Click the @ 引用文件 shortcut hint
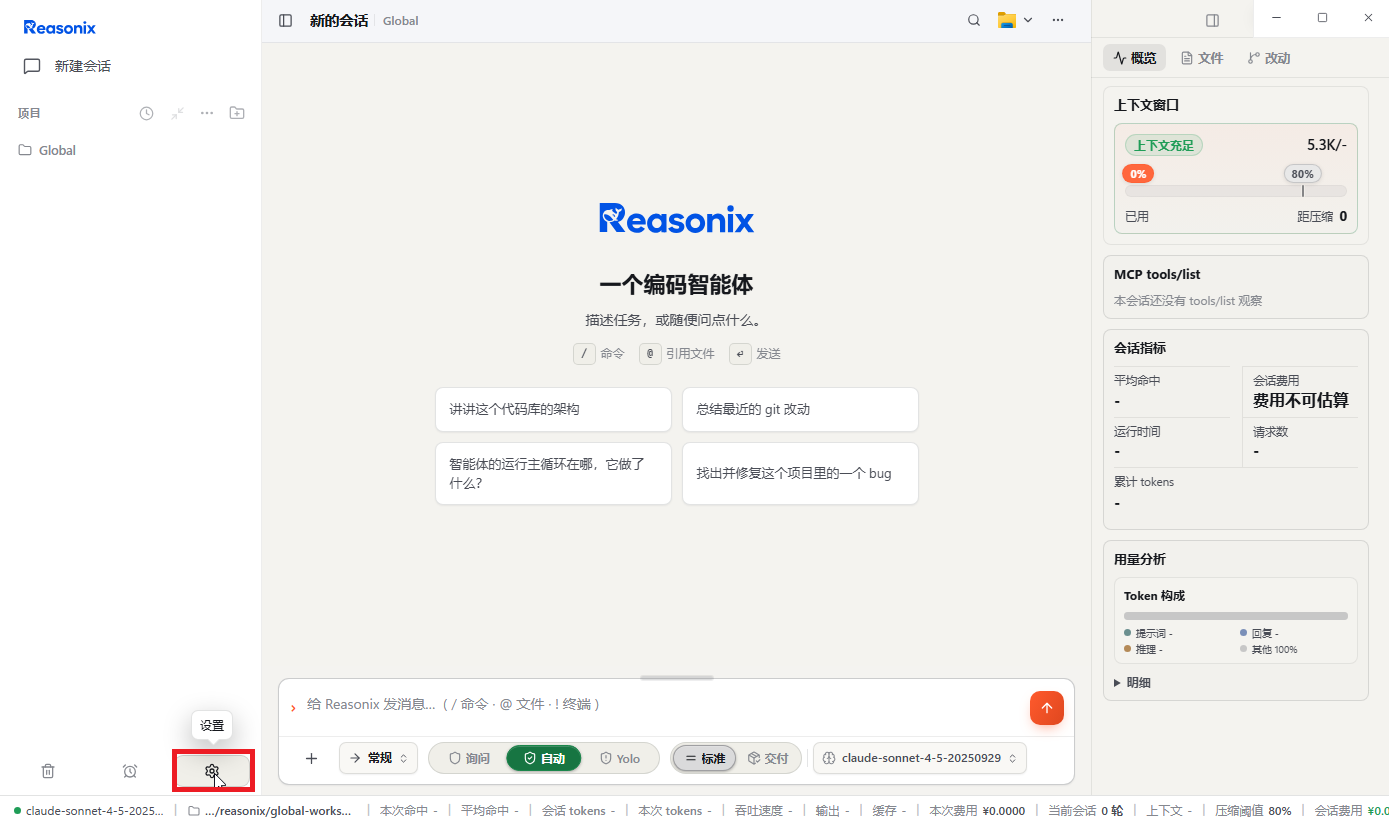 677,353
